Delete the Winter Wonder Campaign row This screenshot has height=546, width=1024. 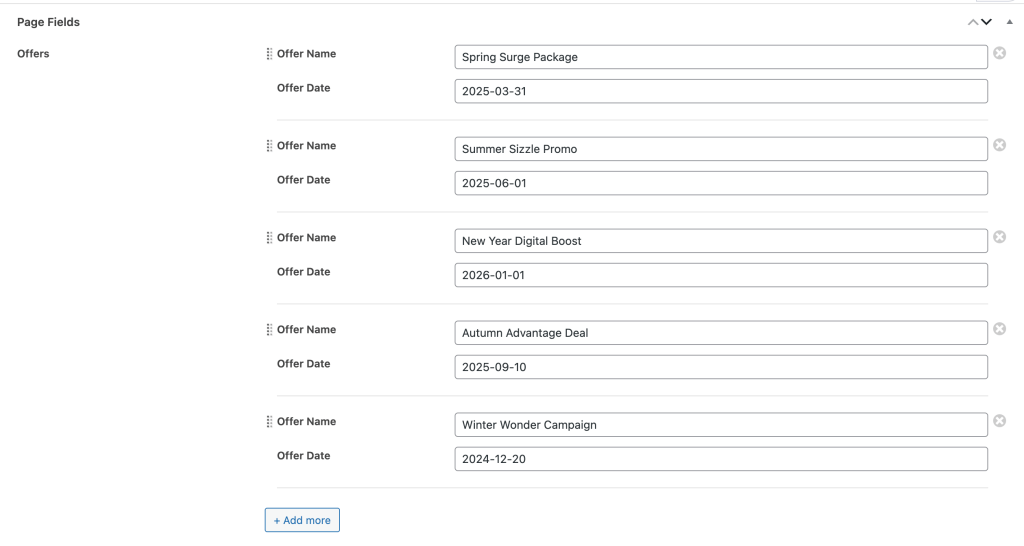999,421
